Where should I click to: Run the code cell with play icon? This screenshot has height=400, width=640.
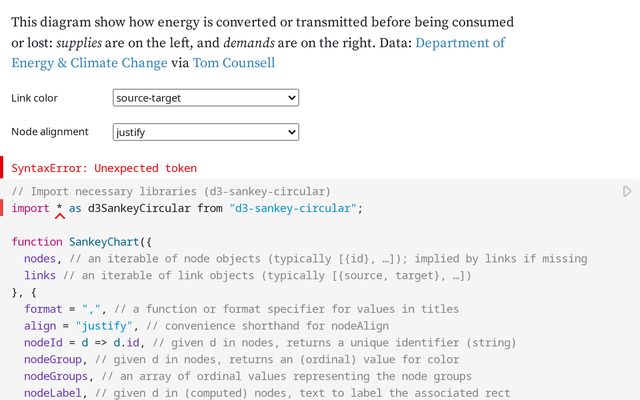point(627,191)
